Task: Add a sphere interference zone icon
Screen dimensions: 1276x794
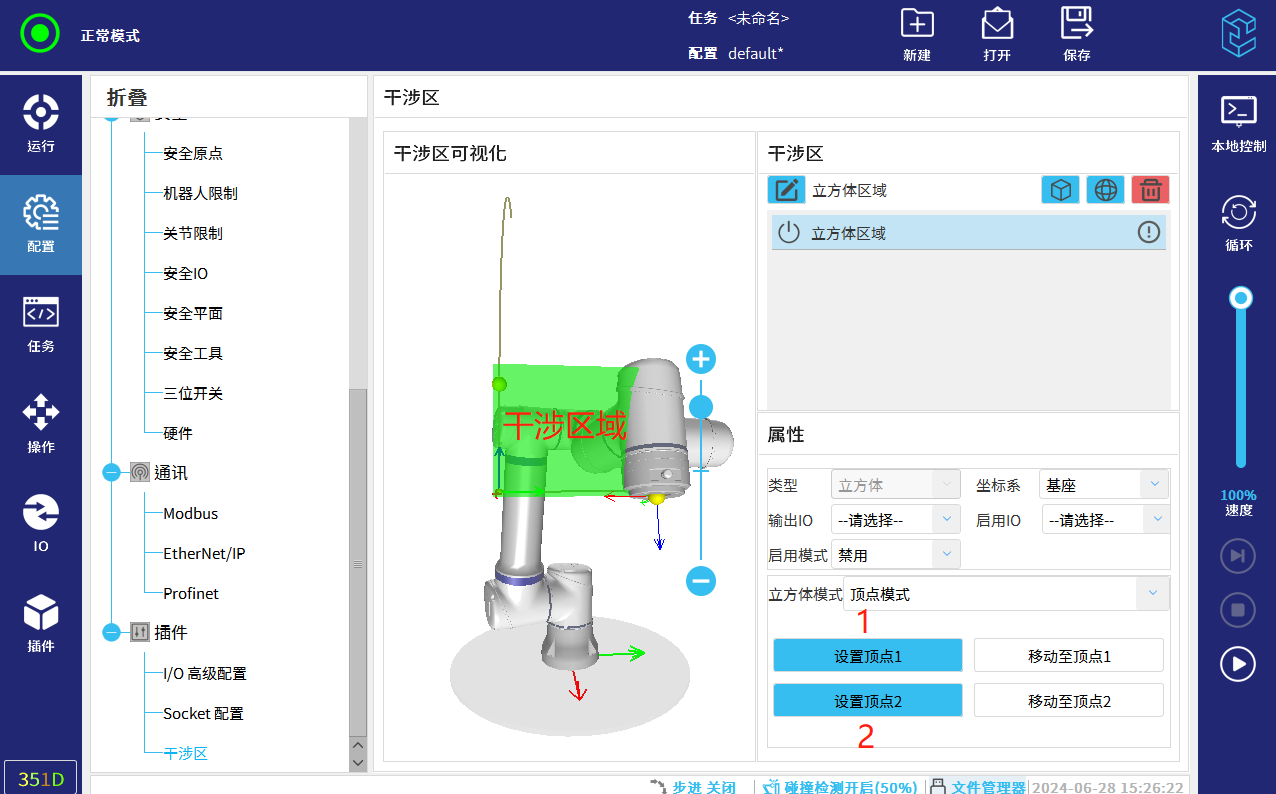Action: pos(1105,190)
